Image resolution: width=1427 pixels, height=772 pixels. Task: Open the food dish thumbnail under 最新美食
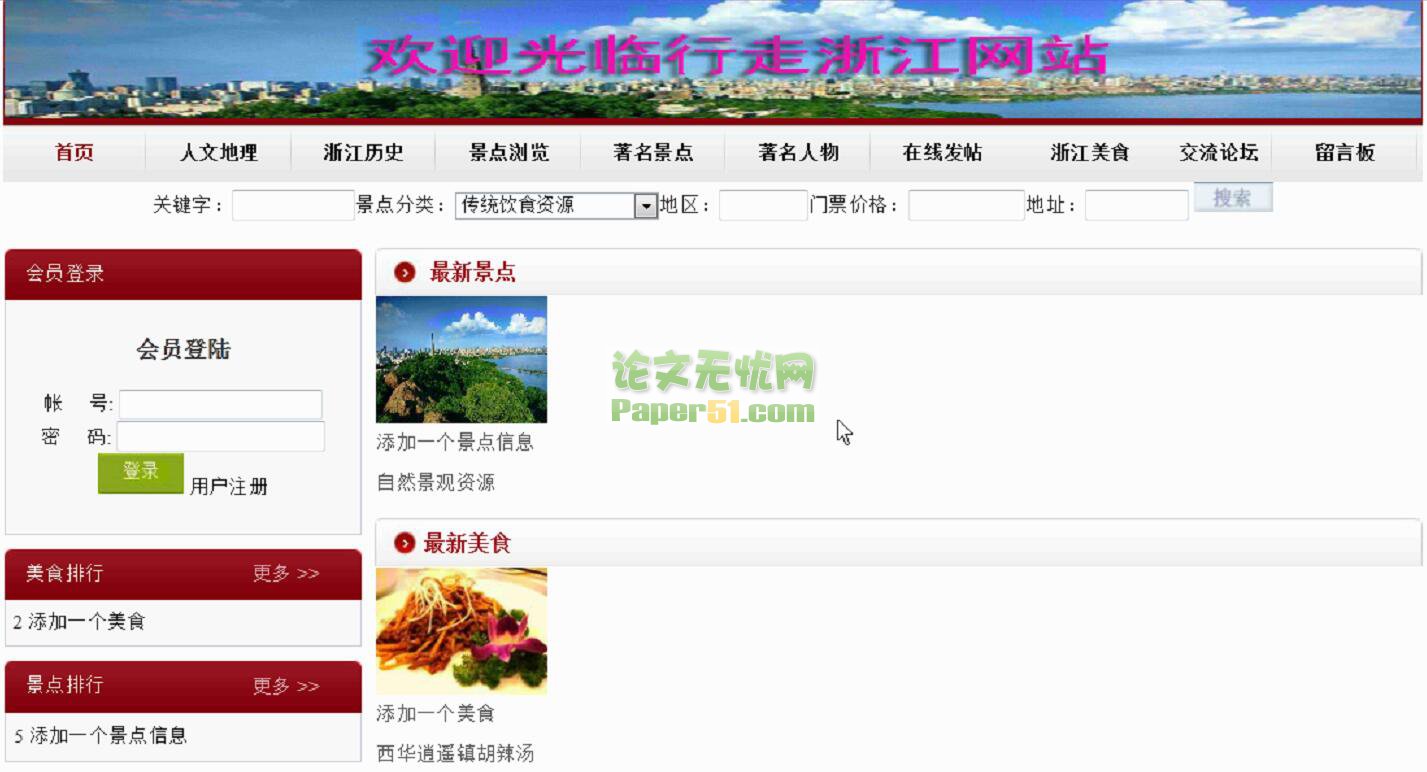(461, 631)
